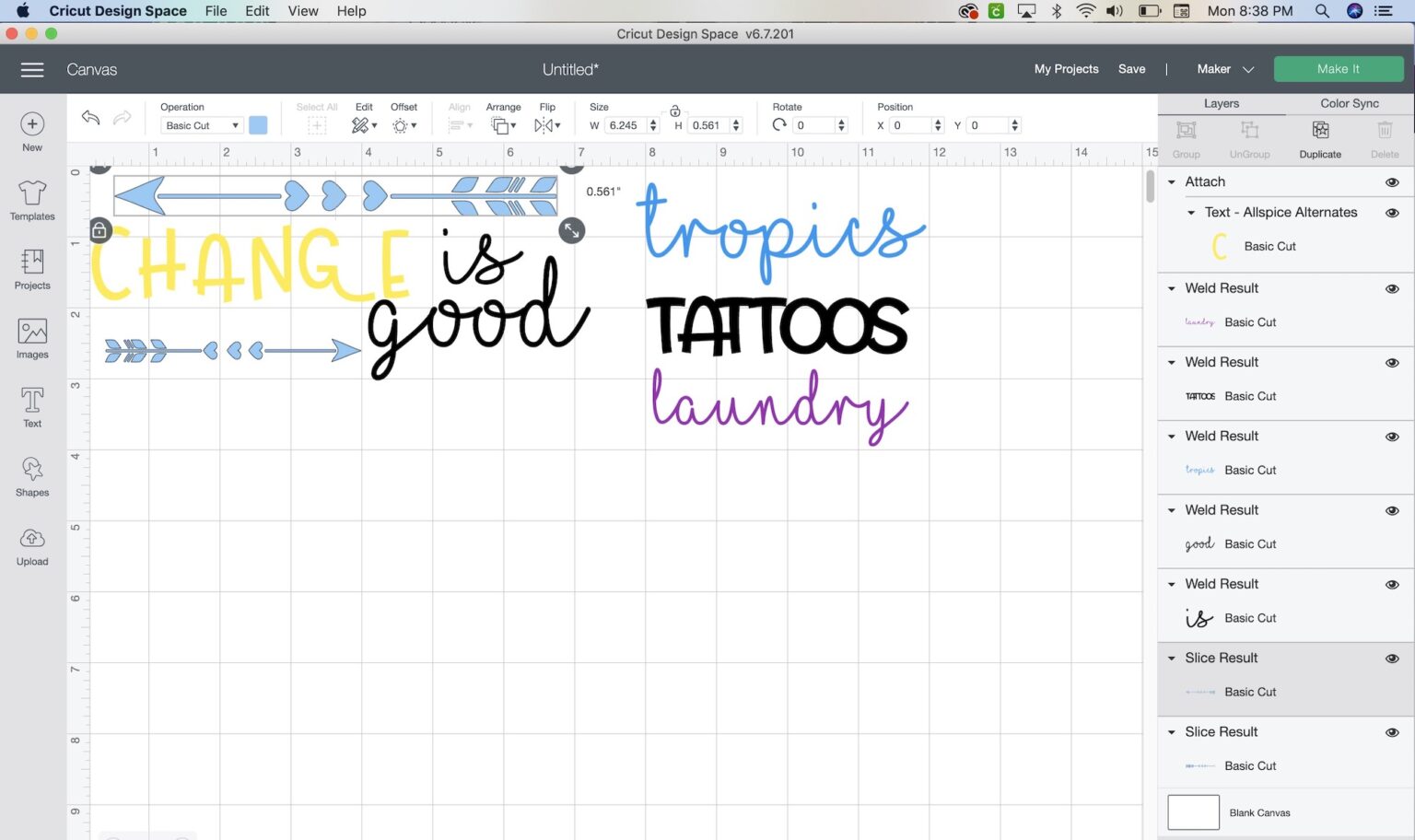This screenshot has width=1415, height=840.
Task: Toggle visibility of the laundry Weld Result
Action: [1392, 288]
